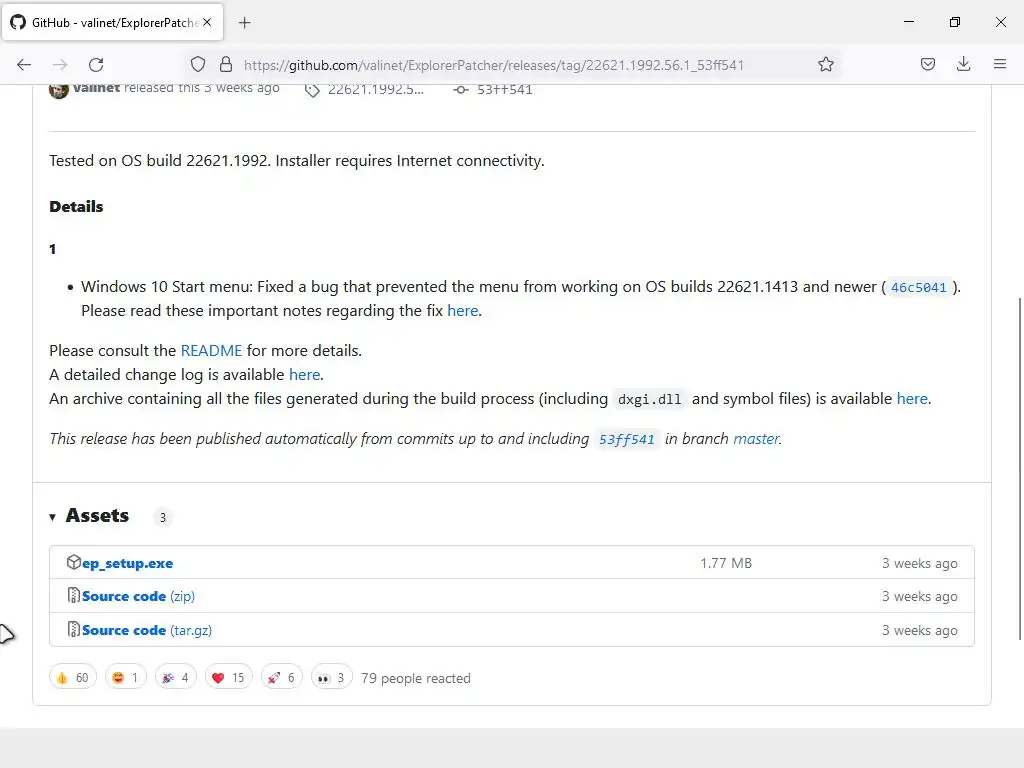
Task: Open commit 46c5041 link
Action: (x=918, y=287)
